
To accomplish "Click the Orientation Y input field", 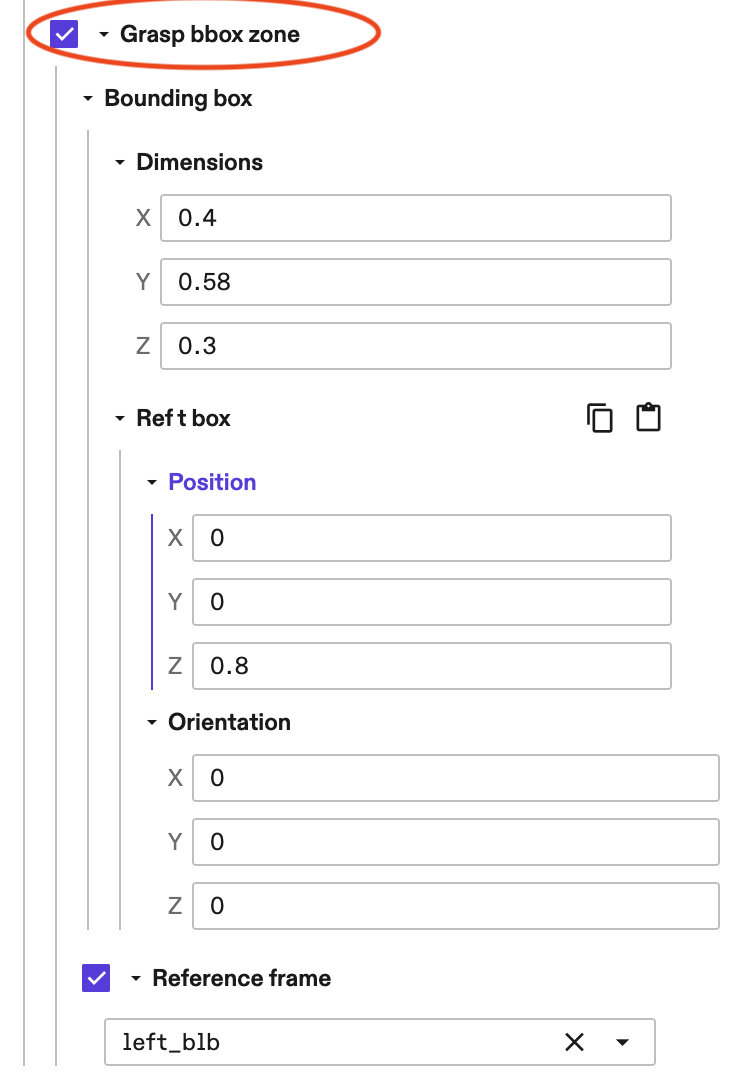I will point(455,842).
